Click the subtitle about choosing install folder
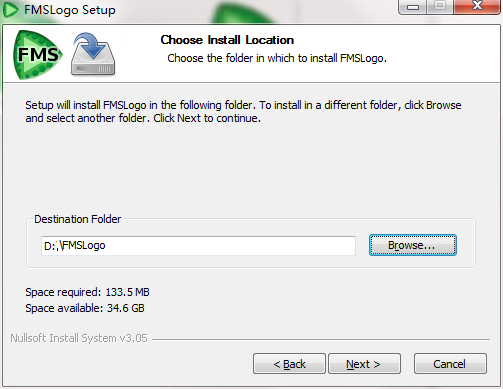 (277, 58)
